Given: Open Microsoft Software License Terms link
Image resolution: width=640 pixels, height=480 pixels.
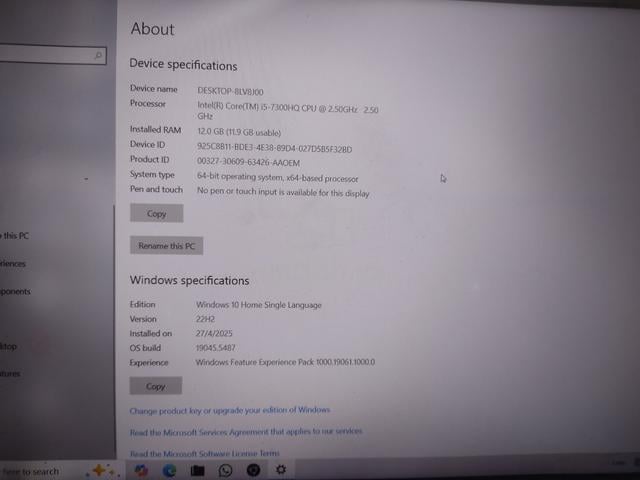Looking at the screenshot, I should pyautogui.click(x=204, y=453).
